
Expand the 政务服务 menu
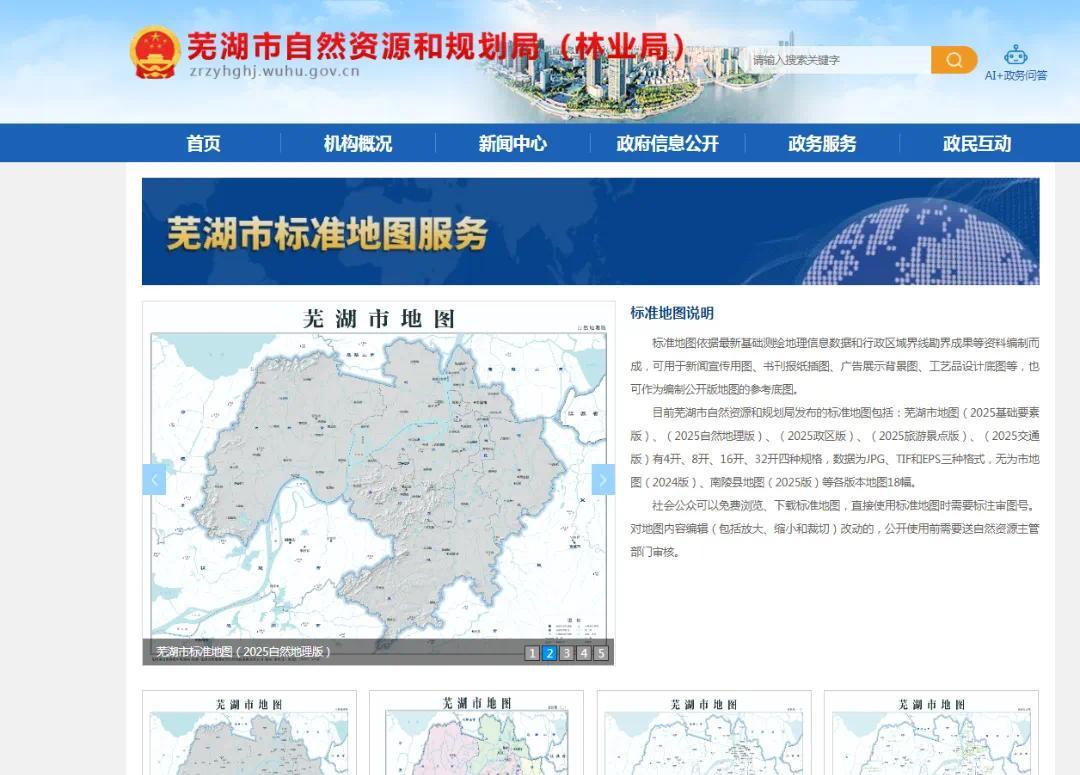[x=823, y=143]
